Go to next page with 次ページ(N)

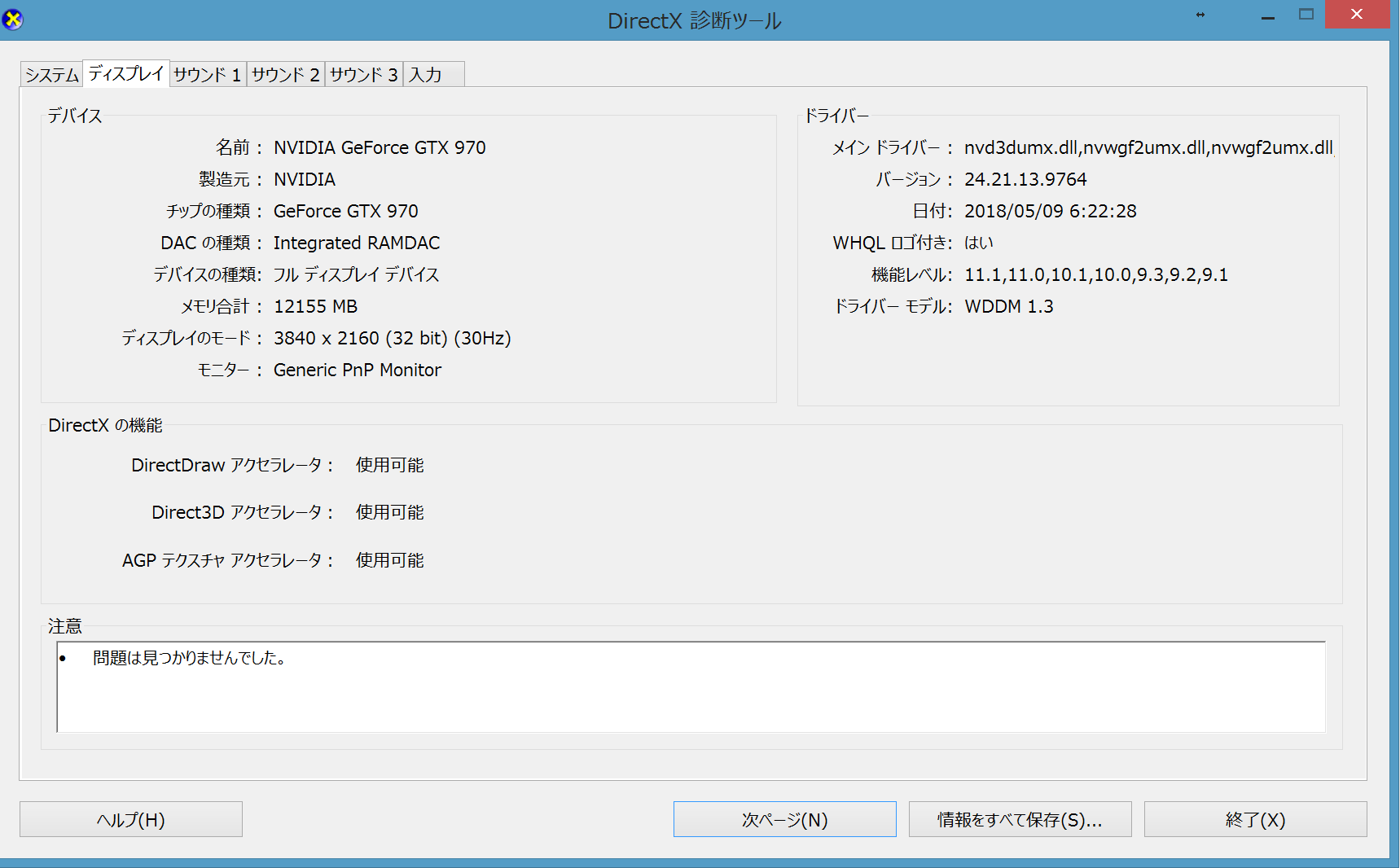pyautogui.click(x=785, y=819)
